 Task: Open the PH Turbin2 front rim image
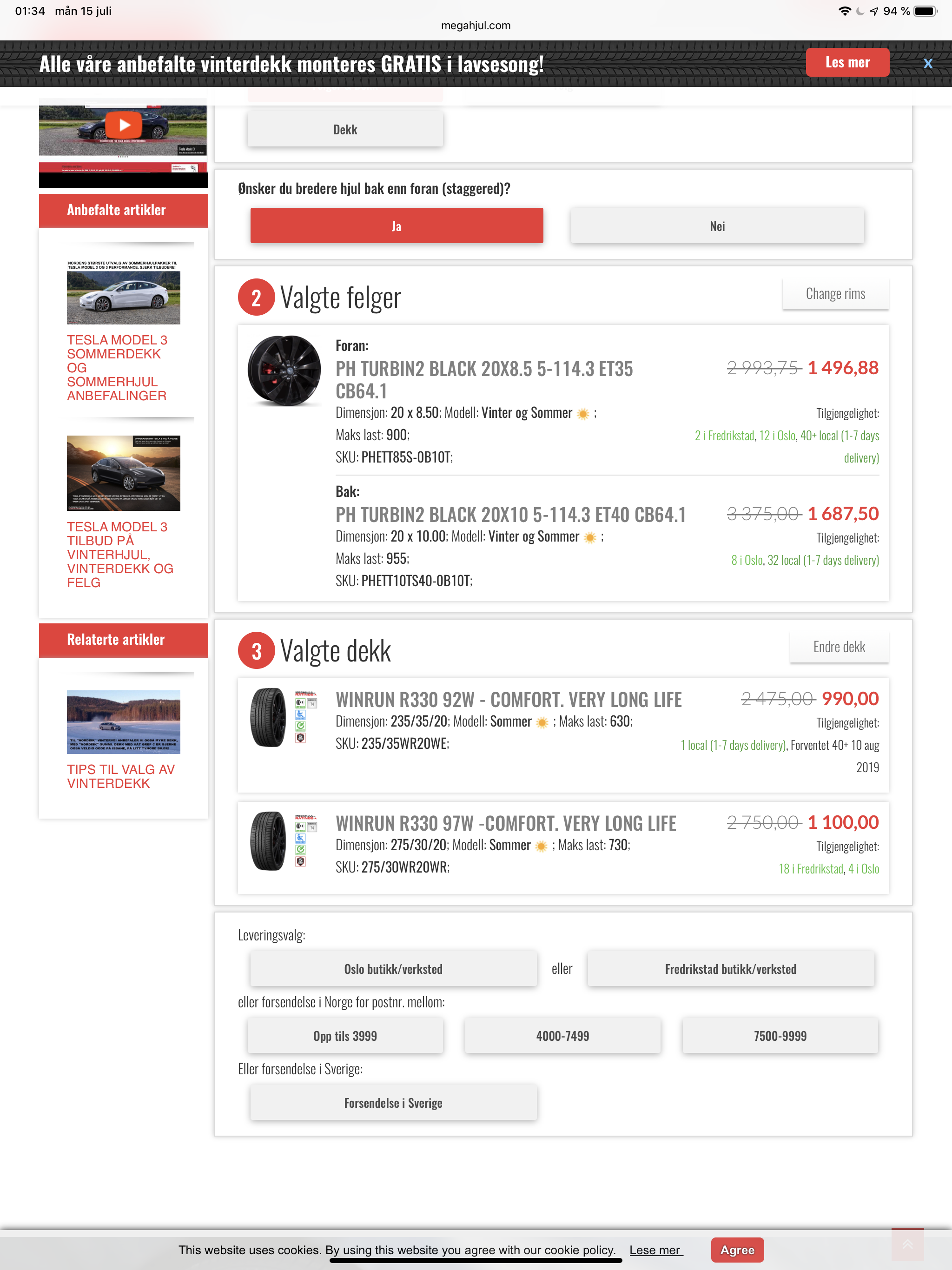[284, 370]
